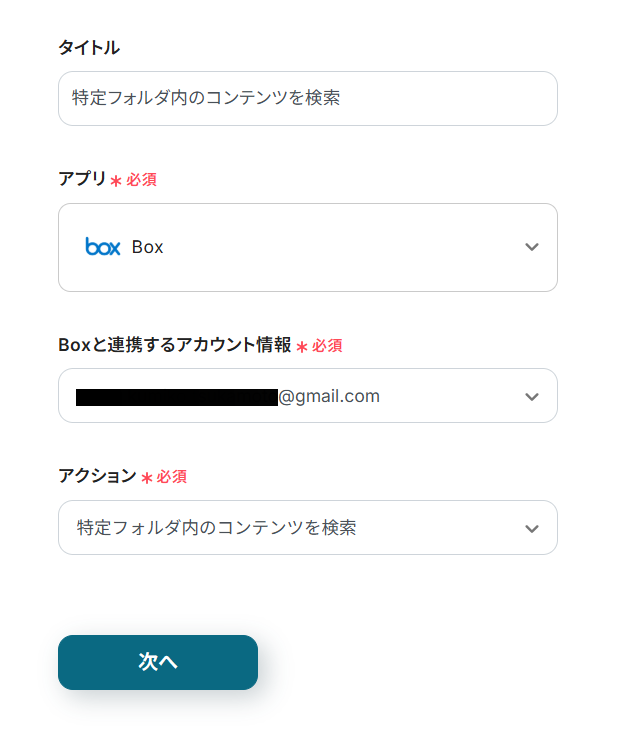Screen dimensions: 618x729
Task: Click the redacted email address area
Action: click(176, 397)
